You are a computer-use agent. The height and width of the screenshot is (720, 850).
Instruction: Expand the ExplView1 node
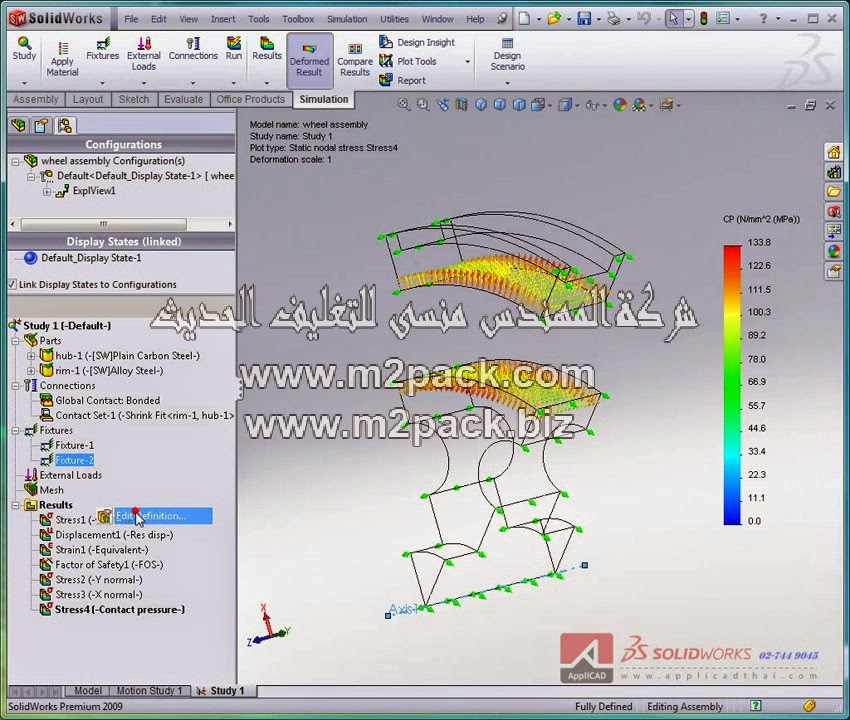tap(47, 191)
